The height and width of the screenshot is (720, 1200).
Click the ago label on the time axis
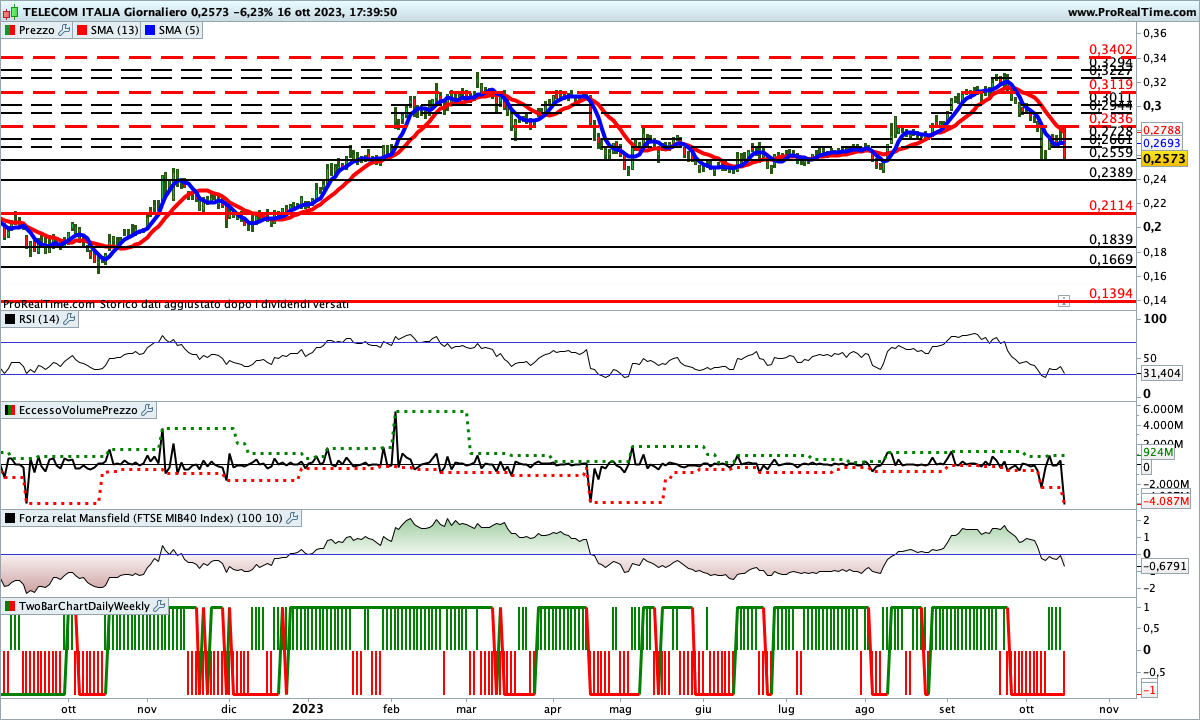tap(865, 708)
